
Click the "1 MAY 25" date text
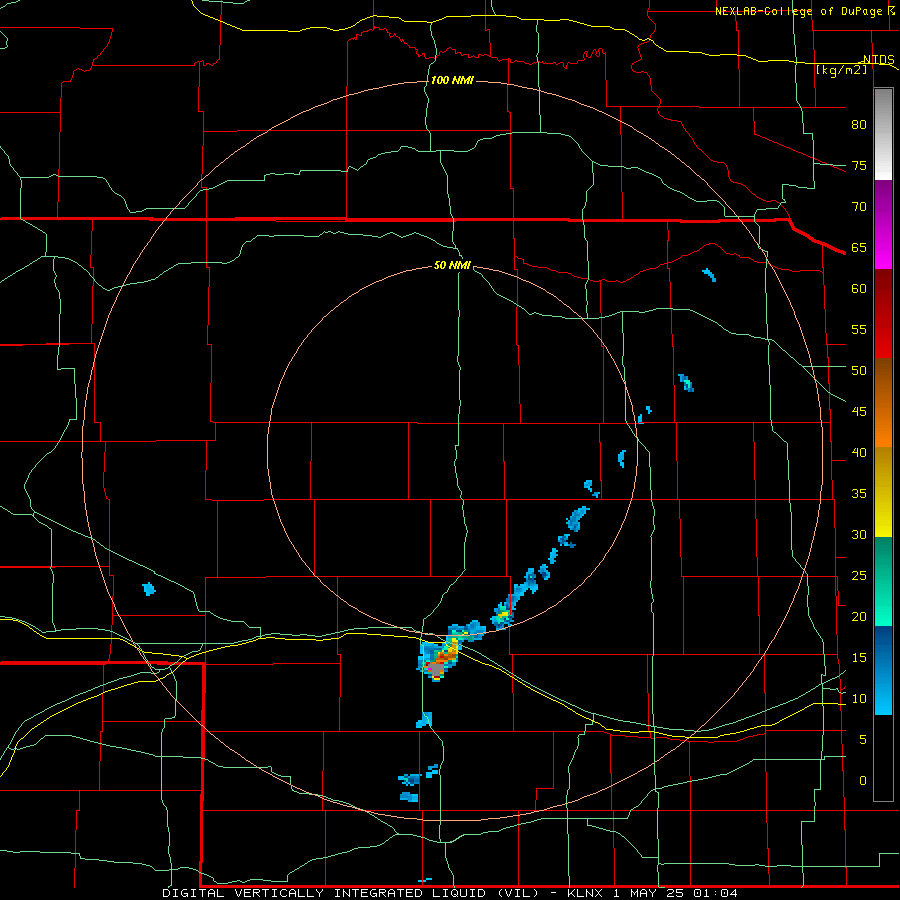click(649, 893)
